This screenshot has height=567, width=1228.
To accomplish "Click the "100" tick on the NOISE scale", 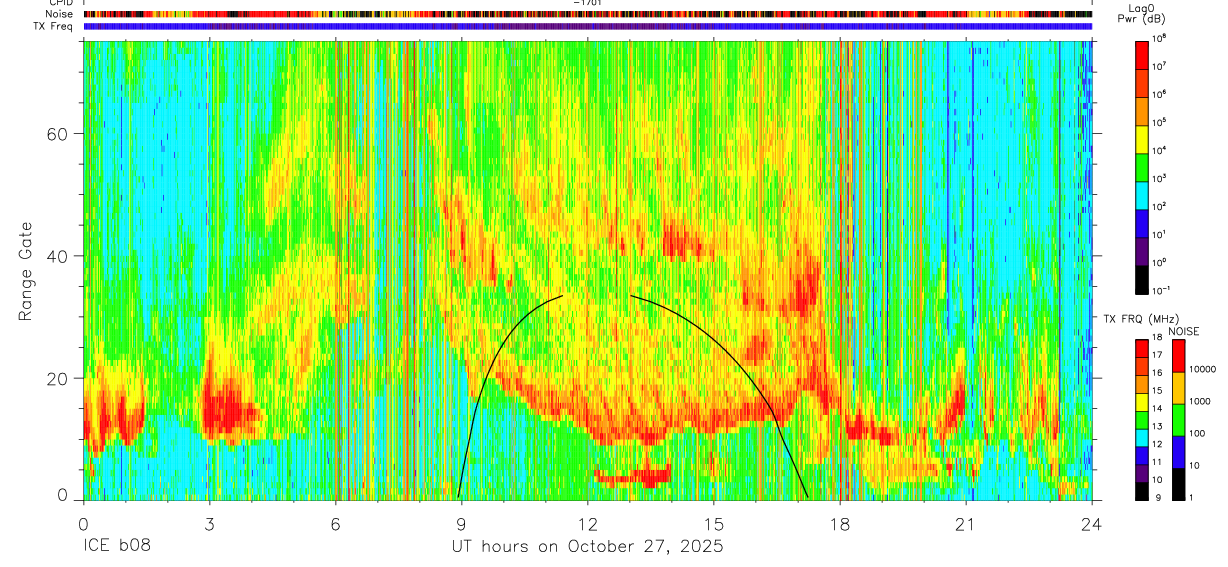I will pyautogui.click(x=1199, y=434).
